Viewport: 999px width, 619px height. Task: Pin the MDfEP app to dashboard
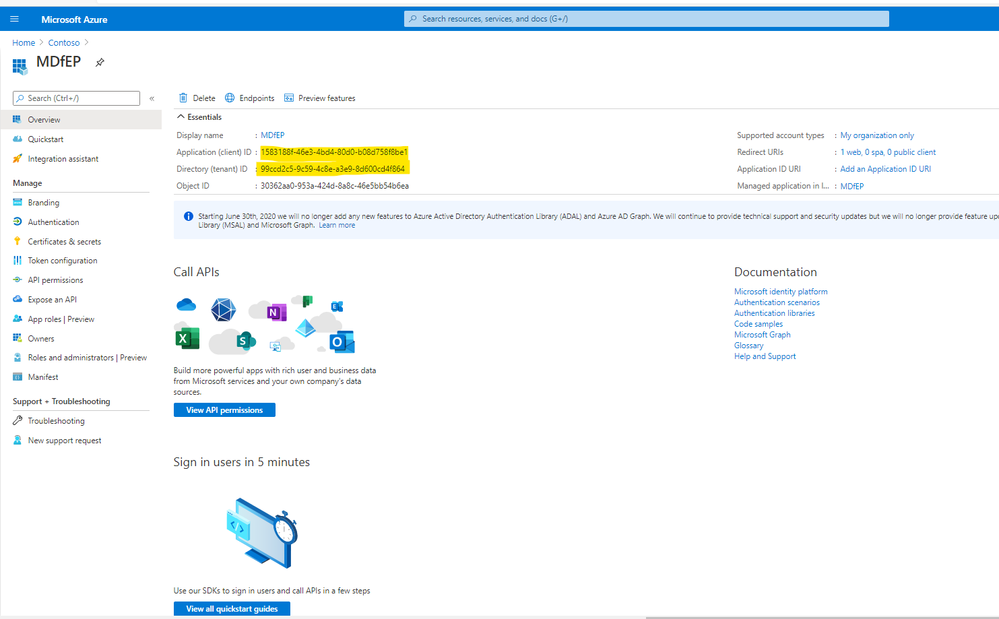point(99,62)
